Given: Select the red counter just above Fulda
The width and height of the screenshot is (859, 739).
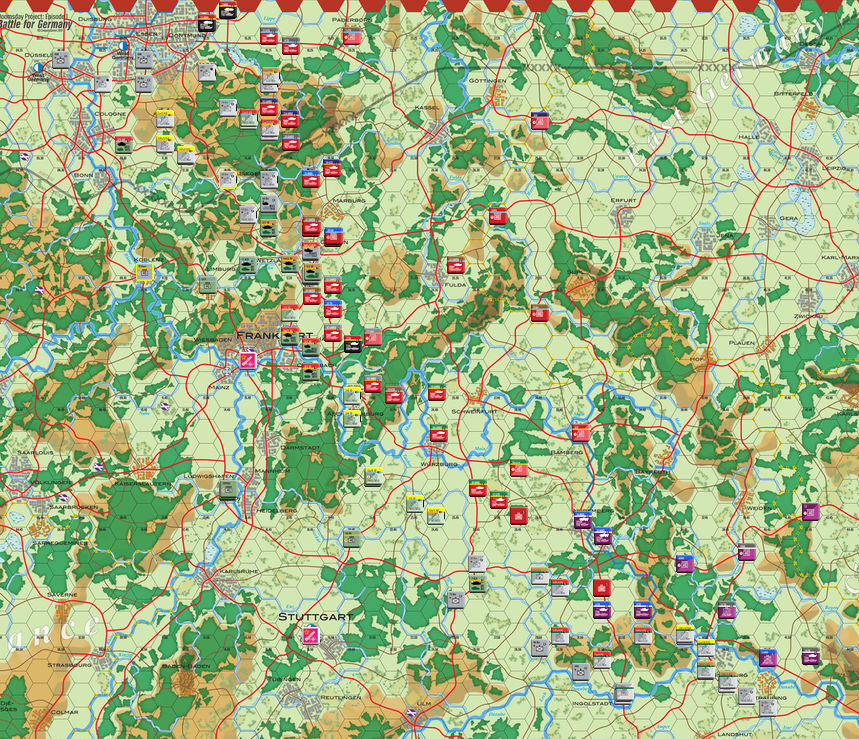Looking at the screenshot, I should (455, 265).
